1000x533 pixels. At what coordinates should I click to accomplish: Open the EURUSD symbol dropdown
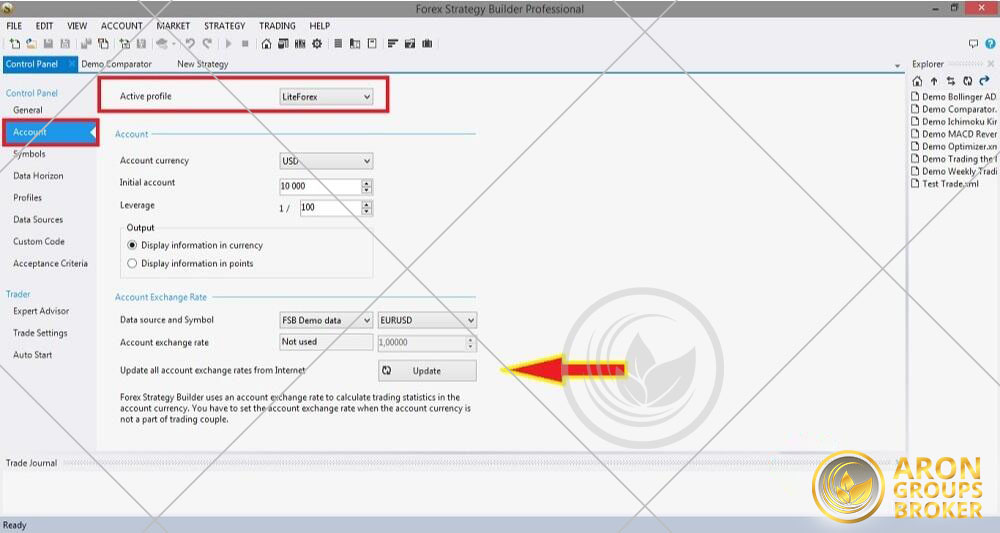tap(427, 320)
